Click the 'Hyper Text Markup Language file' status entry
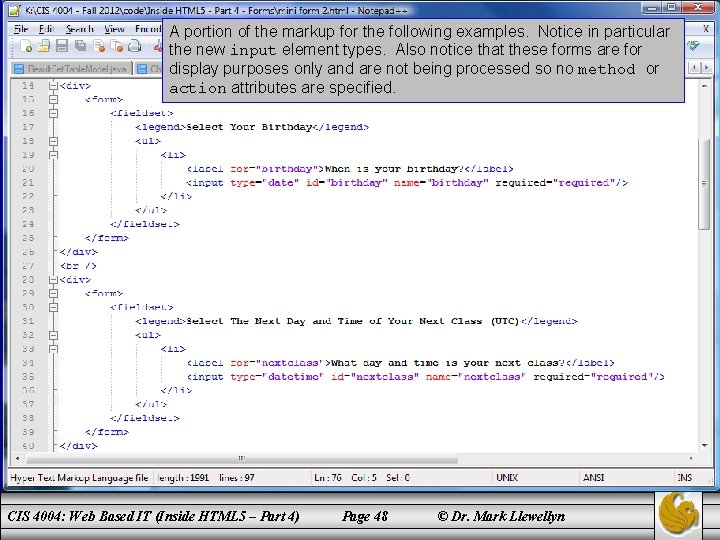 (79, 478)
